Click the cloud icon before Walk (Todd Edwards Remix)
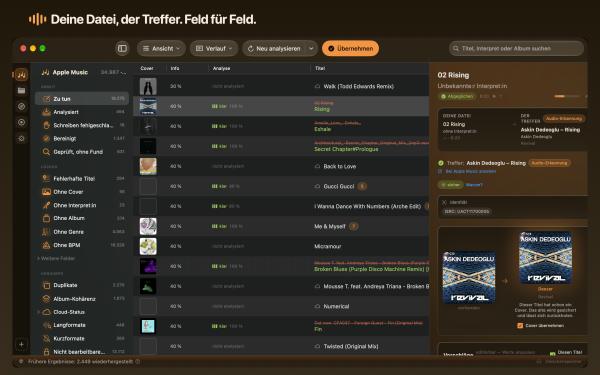Image resolution: width=600 pixels, height=375 pixels. pos(317,86)
